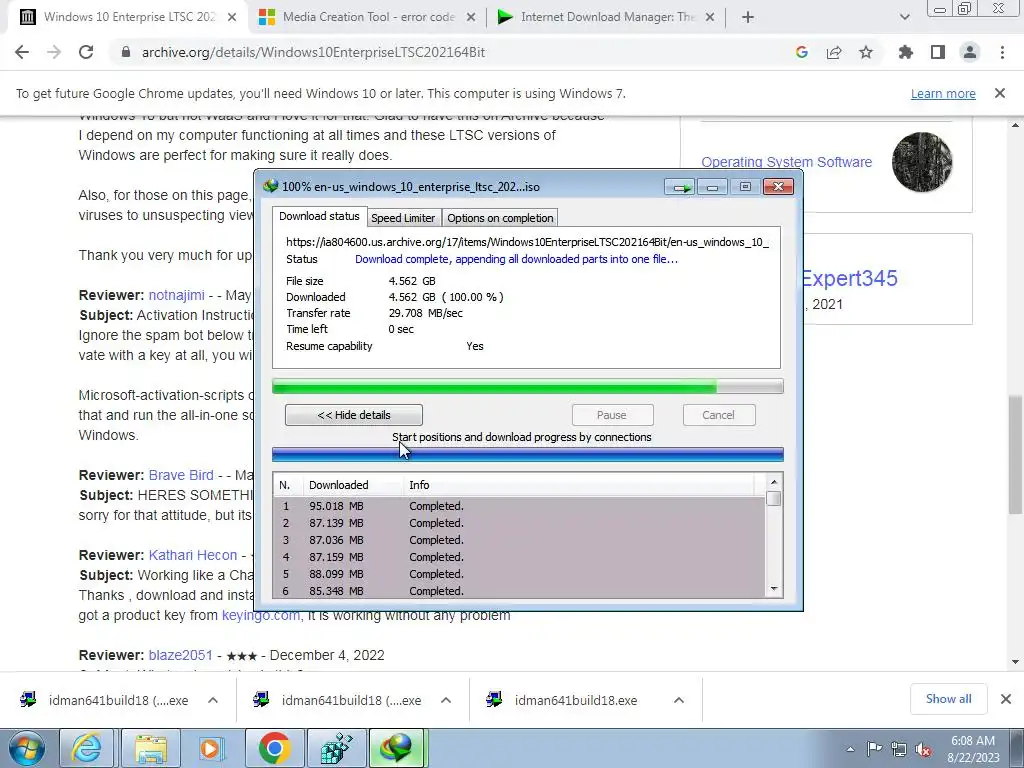This screenshot has width=1024, height=768.
Task: Launch Internet Explorer from the taskbar
Action: click(88, 748)
